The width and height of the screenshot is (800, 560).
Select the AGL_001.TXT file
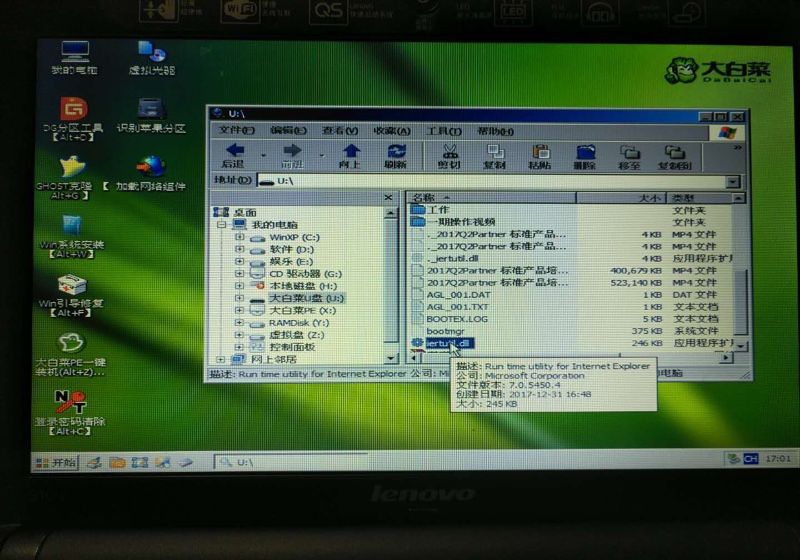click(x=458, y=307)
